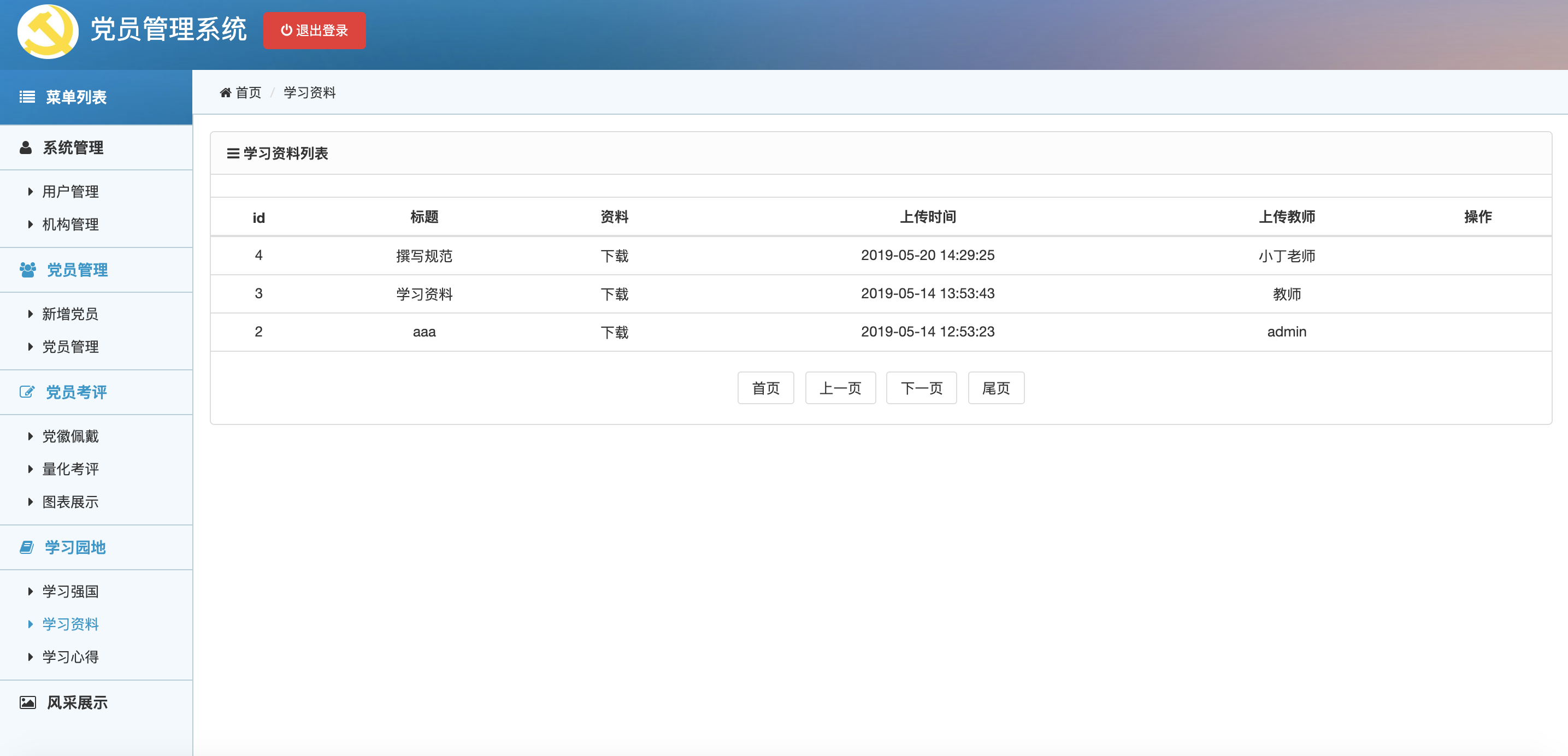This screenshot has height=756, width=1568.
Task: Click the picture icon beside 风采展示
Action: [27, 702]
